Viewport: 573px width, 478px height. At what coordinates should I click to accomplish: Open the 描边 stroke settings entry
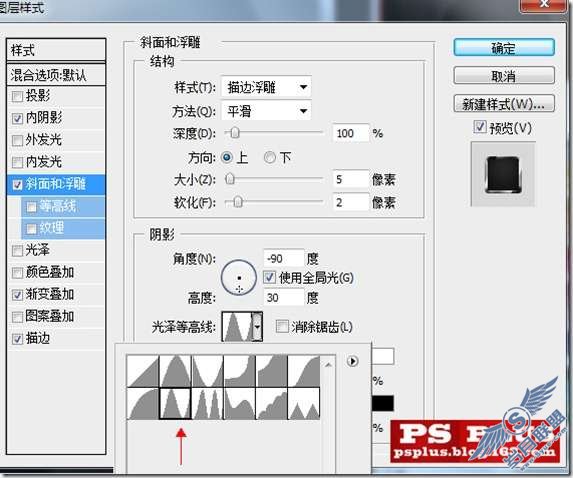[x=38, y=339]
